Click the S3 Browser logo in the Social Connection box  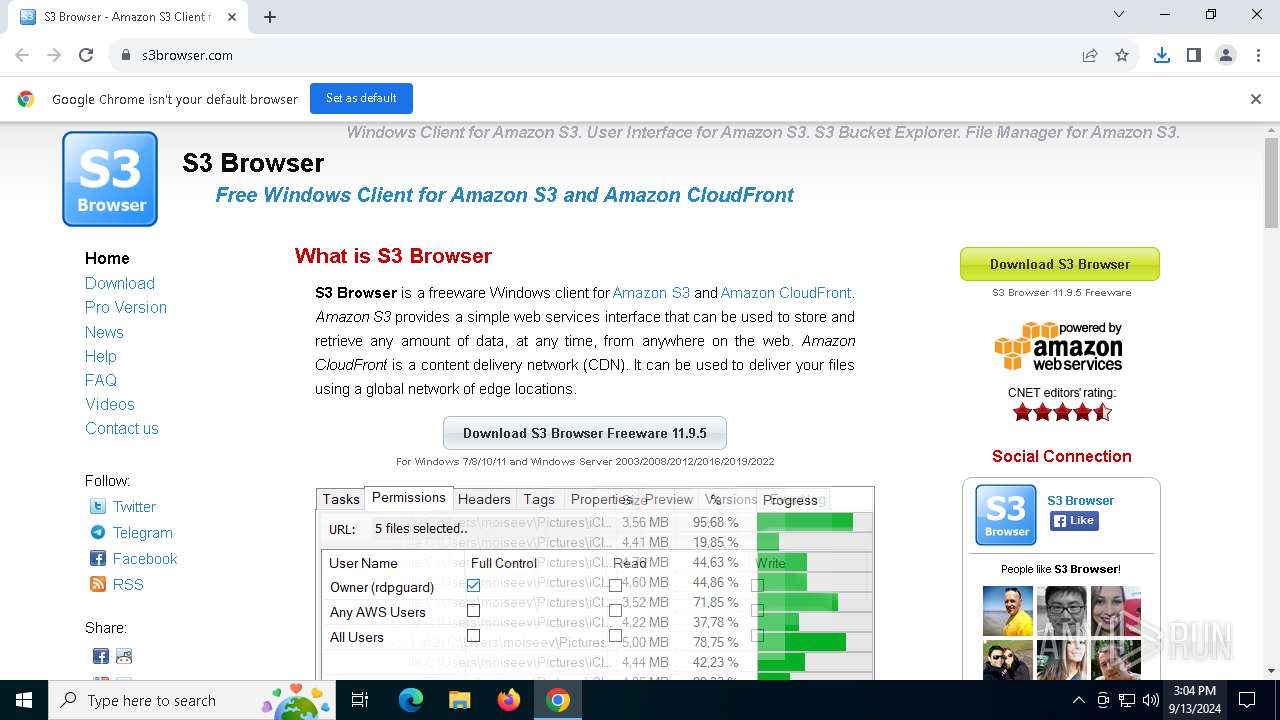(x=1006, y=515)
